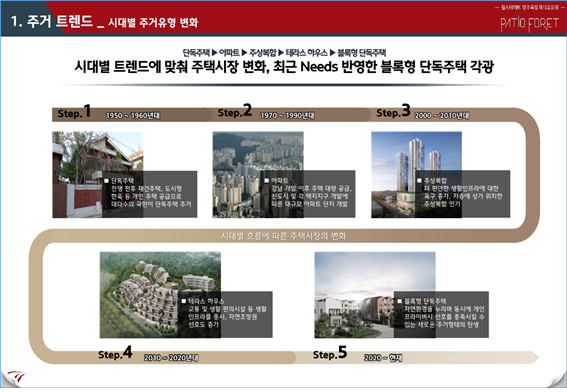Click the 테라스 하우스 description box

225,315
